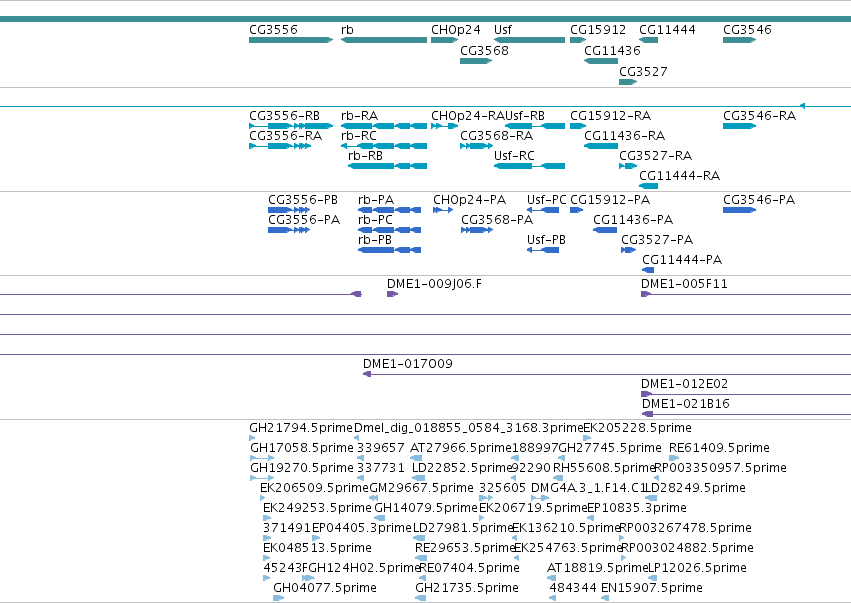Select the CG3556-PA protein glyph
This screenshot has height=603, width=851.
(x=289, y=230)
